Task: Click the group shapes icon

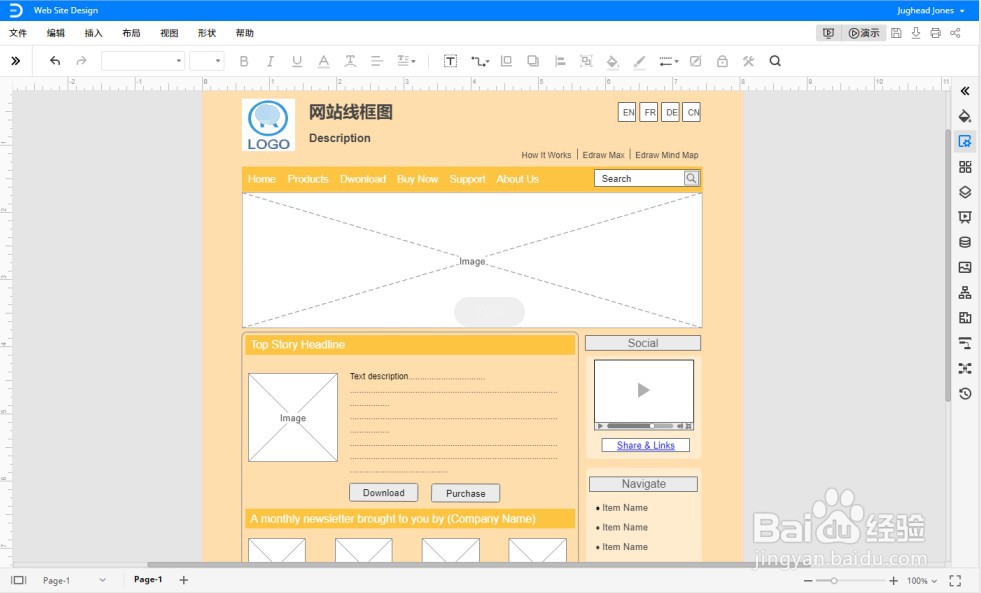Action: tap(586, 61)
